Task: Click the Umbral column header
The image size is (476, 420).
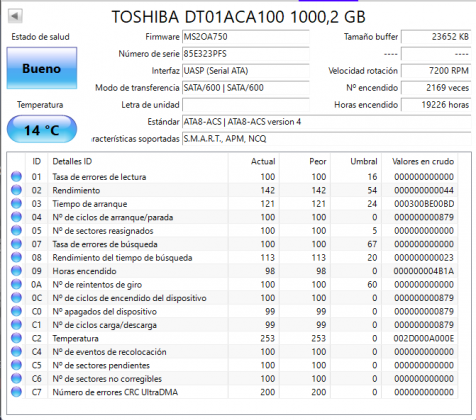Action: click(356, 161)
